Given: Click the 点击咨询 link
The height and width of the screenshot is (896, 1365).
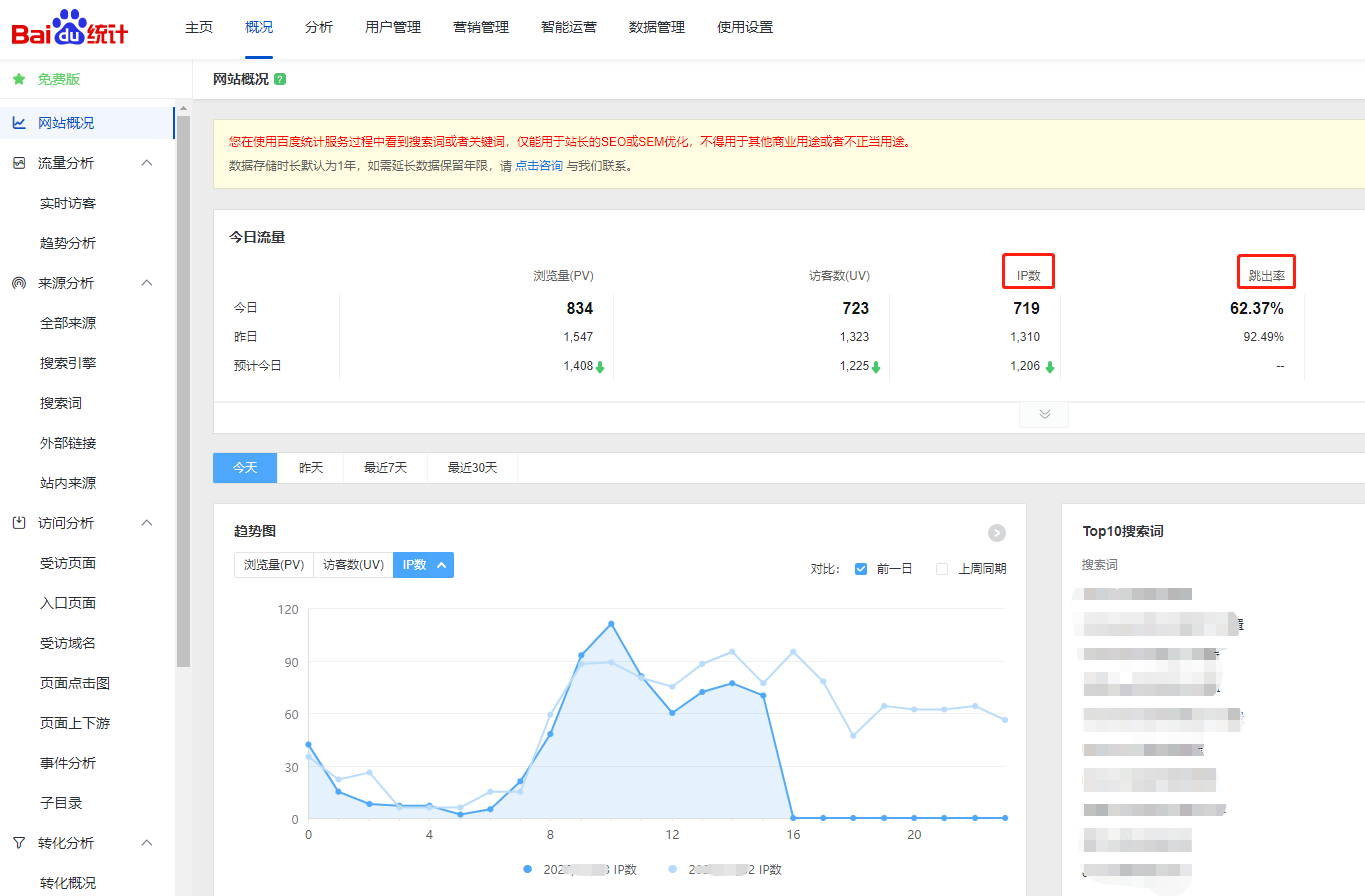Looking at the screenshot, I should point(539,166).
